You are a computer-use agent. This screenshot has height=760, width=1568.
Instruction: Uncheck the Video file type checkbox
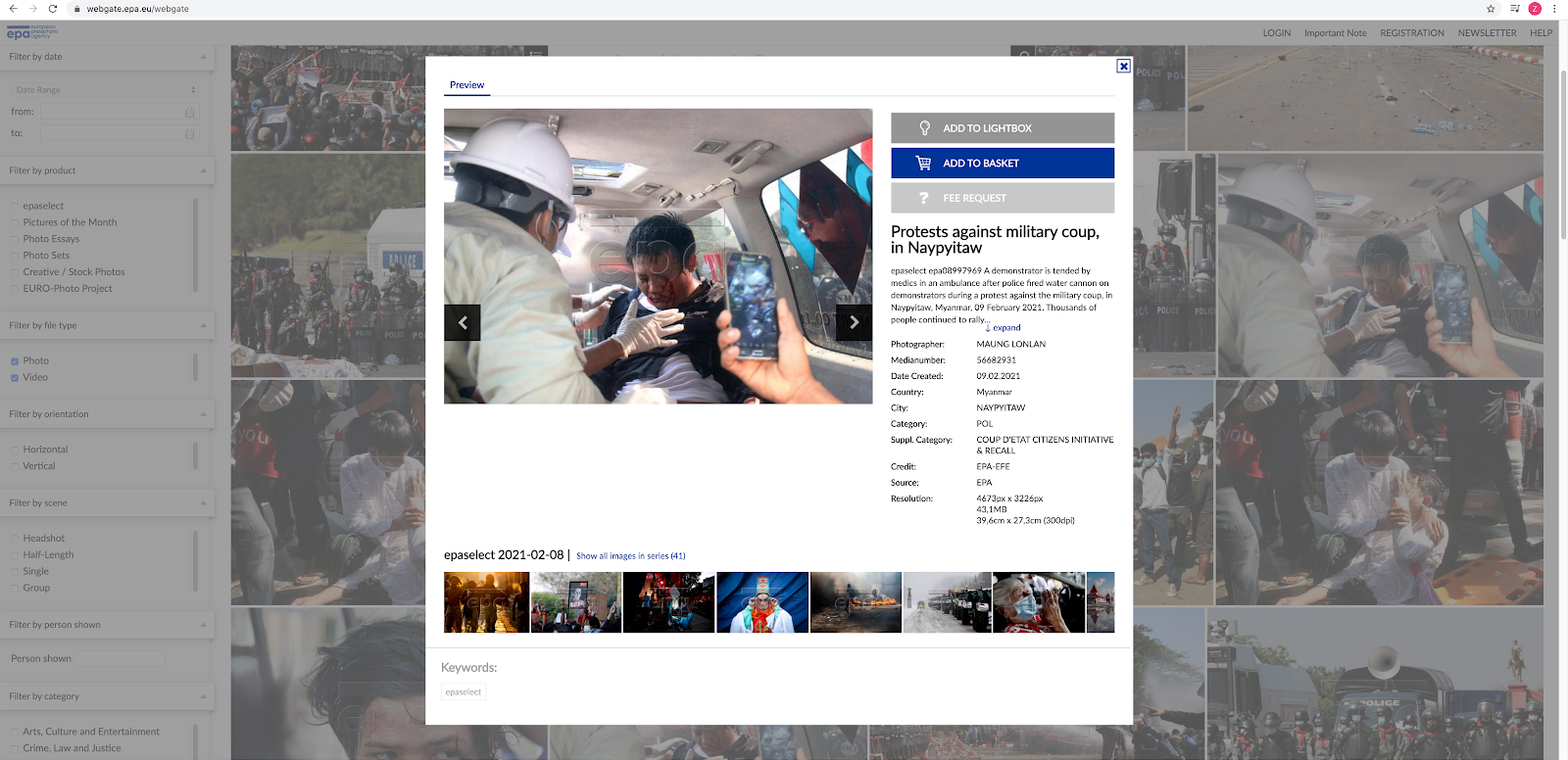pos(15,378)
